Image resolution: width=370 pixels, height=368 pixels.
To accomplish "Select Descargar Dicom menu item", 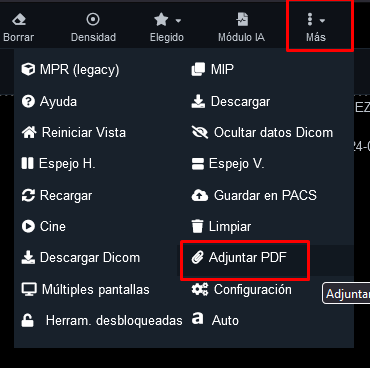I will (81, 258).
